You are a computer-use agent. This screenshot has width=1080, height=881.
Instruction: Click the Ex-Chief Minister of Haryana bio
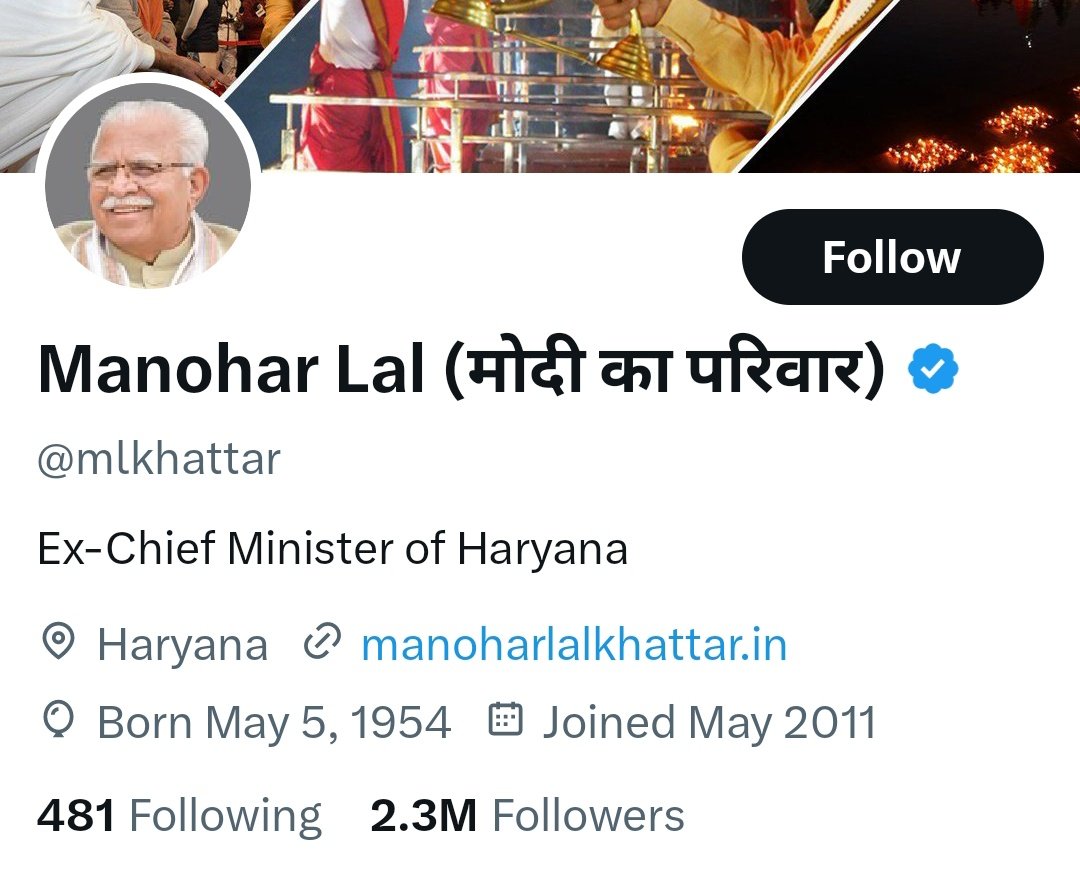pos(333,549)
